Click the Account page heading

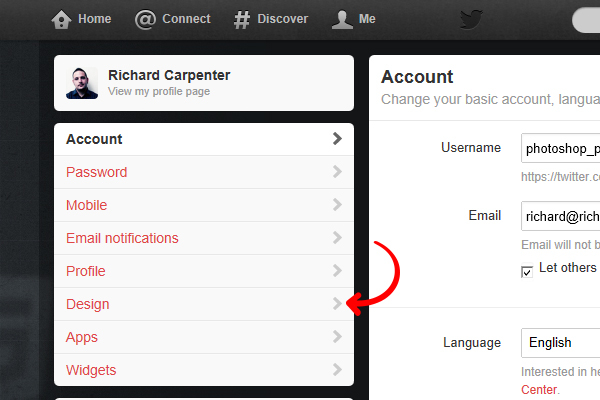point(417,77)
